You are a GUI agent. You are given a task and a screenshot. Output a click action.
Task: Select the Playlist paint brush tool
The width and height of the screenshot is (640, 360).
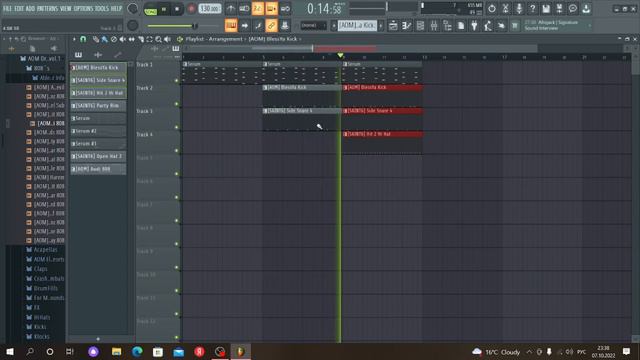tap(104, 39)
